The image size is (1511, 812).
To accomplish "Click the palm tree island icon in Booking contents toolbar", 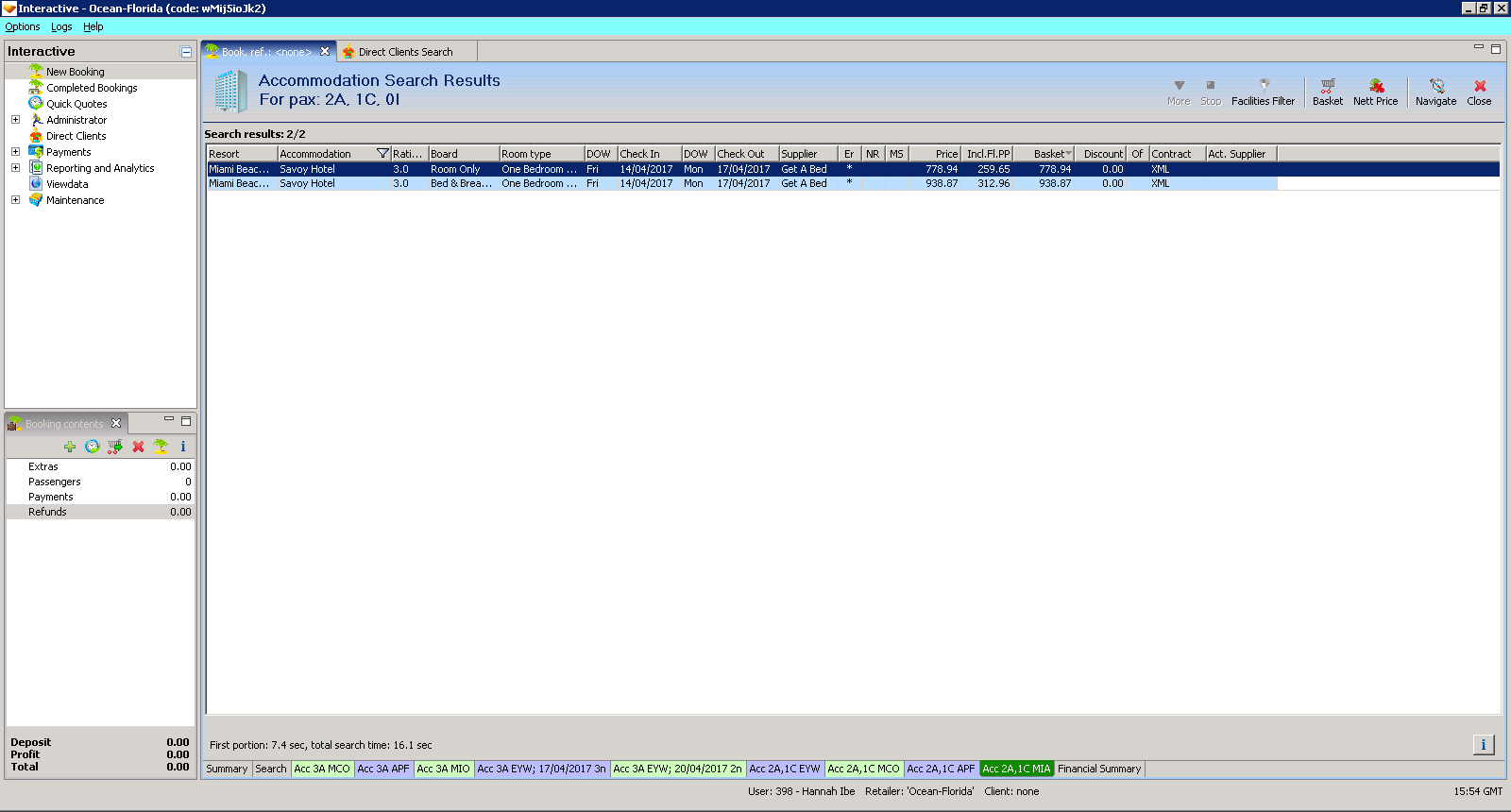I will (161, 447).
